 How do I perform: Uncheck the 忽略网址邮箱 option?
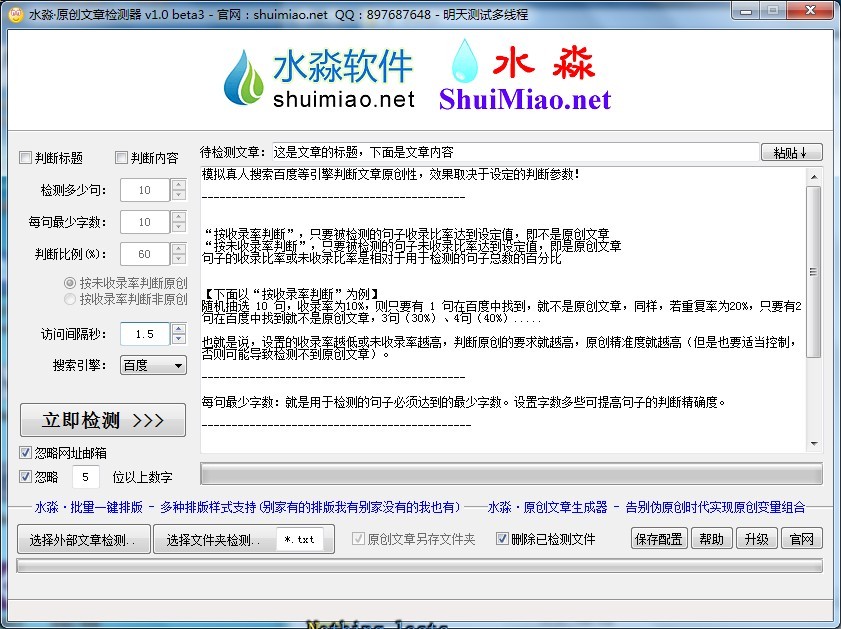click(x=26, y=452)
